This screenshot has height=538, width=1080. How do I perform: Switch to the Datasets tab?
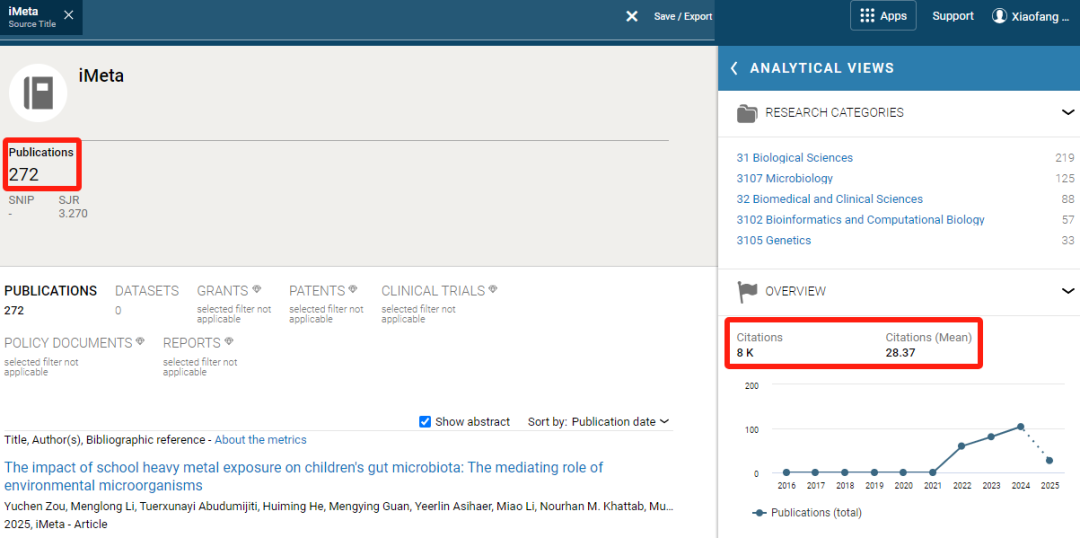(147, 291)
